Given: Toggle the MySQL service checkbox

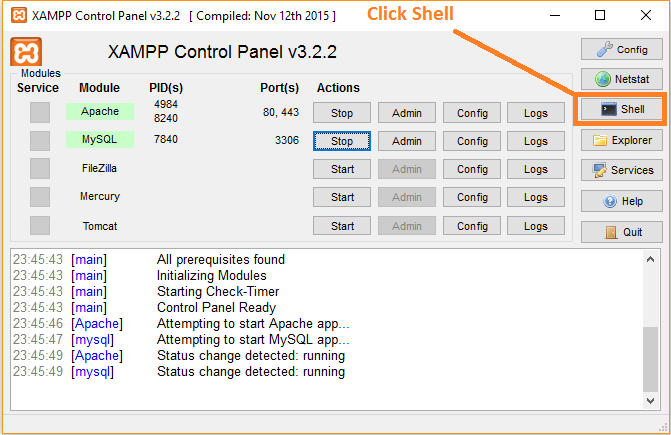Looking at the screenshot, I should [x=40, y=141].
